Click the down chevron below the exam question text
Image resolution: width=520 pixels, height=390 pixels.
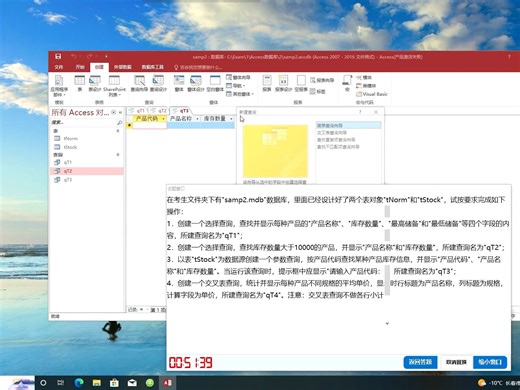click(387, 323)
